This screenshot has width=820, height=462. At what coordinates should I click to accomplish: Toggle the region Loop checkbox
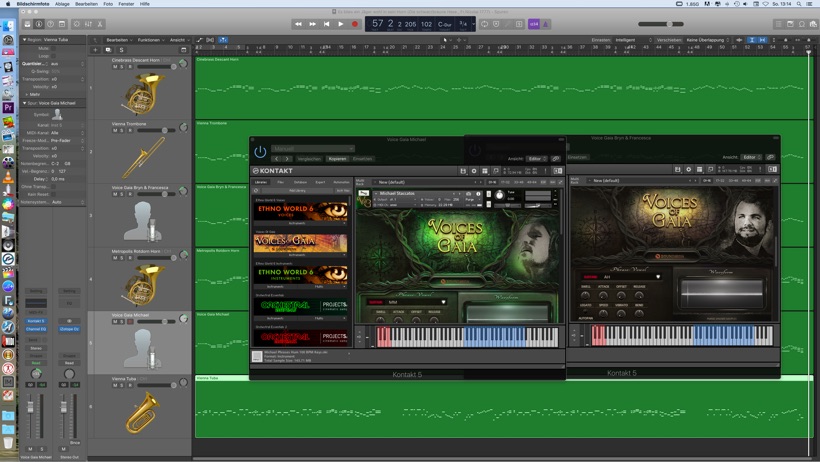click(53, 56)
